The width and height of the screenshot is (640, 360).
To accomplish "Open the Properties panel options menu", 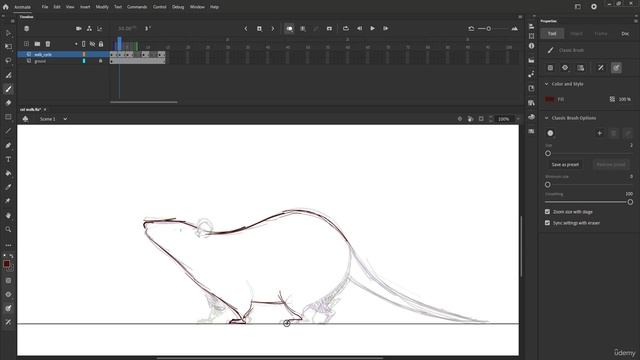I will tap(636, 21).
